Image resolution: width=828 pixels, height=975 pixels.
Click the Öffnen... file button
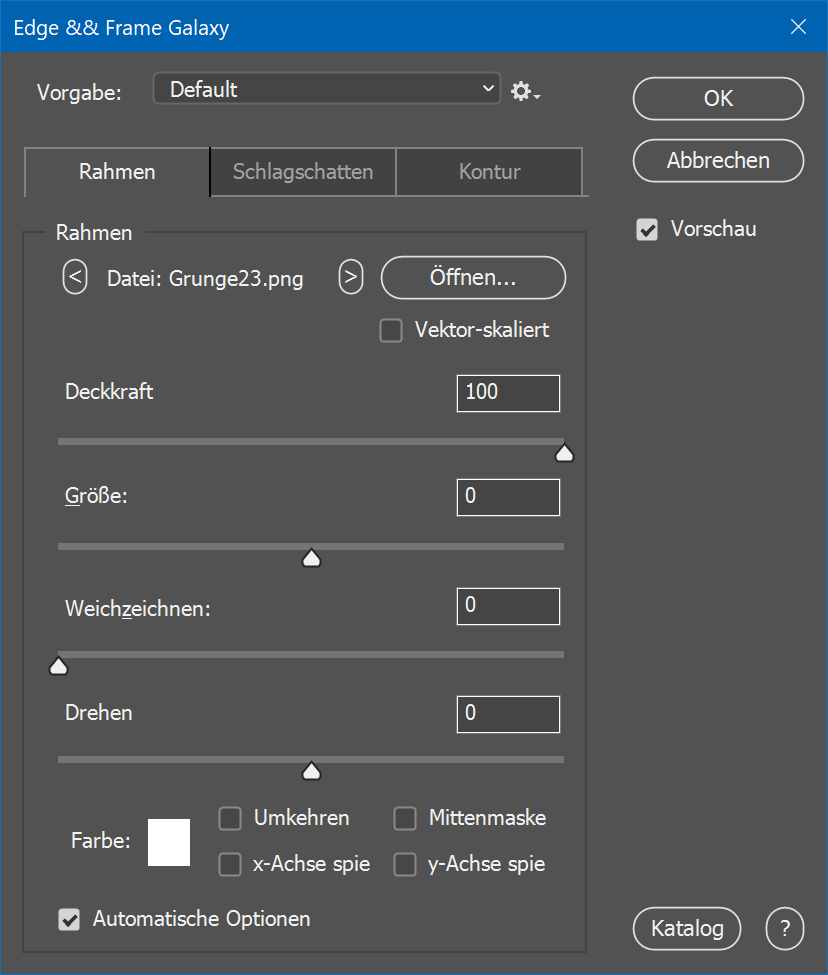tap(473, 278)
